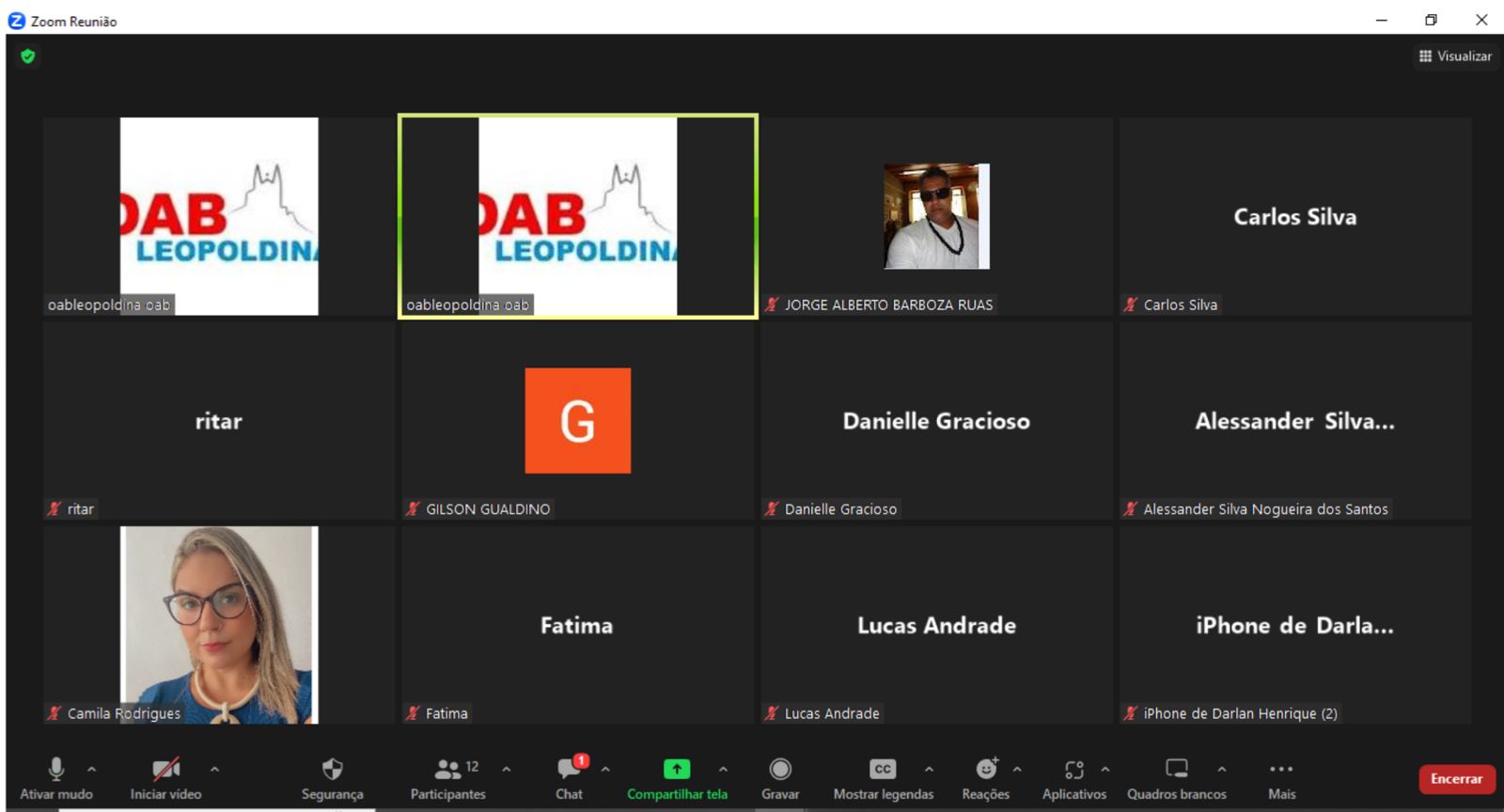Expand video options arrow beside Iniciar vídeo

pyautogui.click(x=214, y=769)
